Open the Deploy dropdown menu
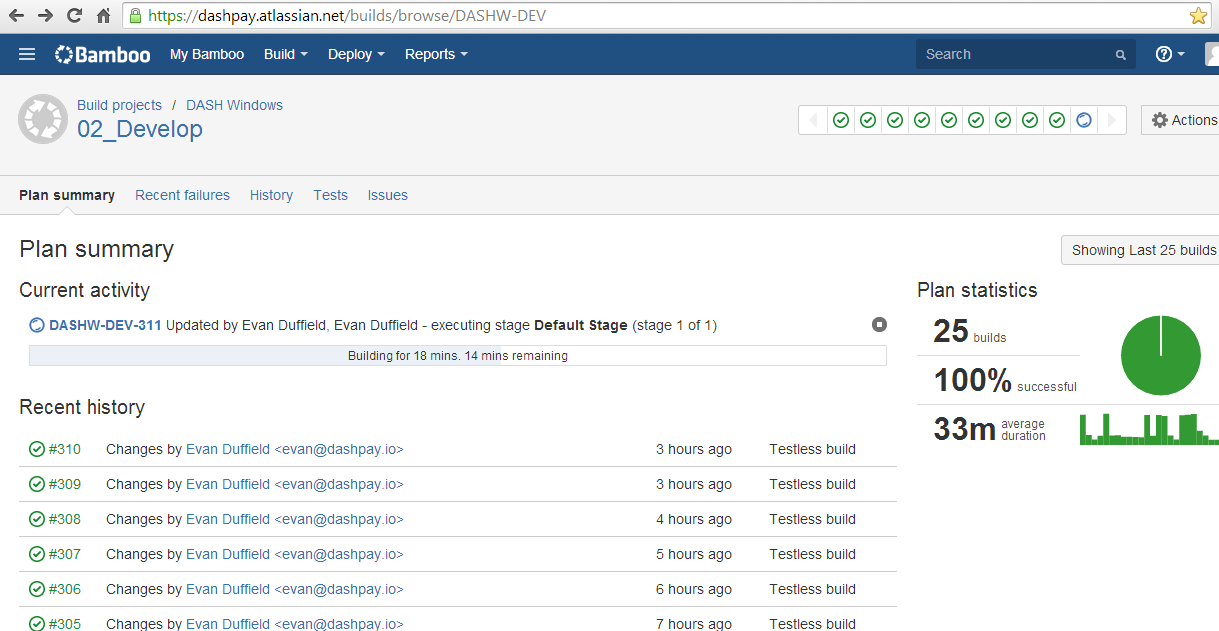1219x631 pixels. point(356,54)
